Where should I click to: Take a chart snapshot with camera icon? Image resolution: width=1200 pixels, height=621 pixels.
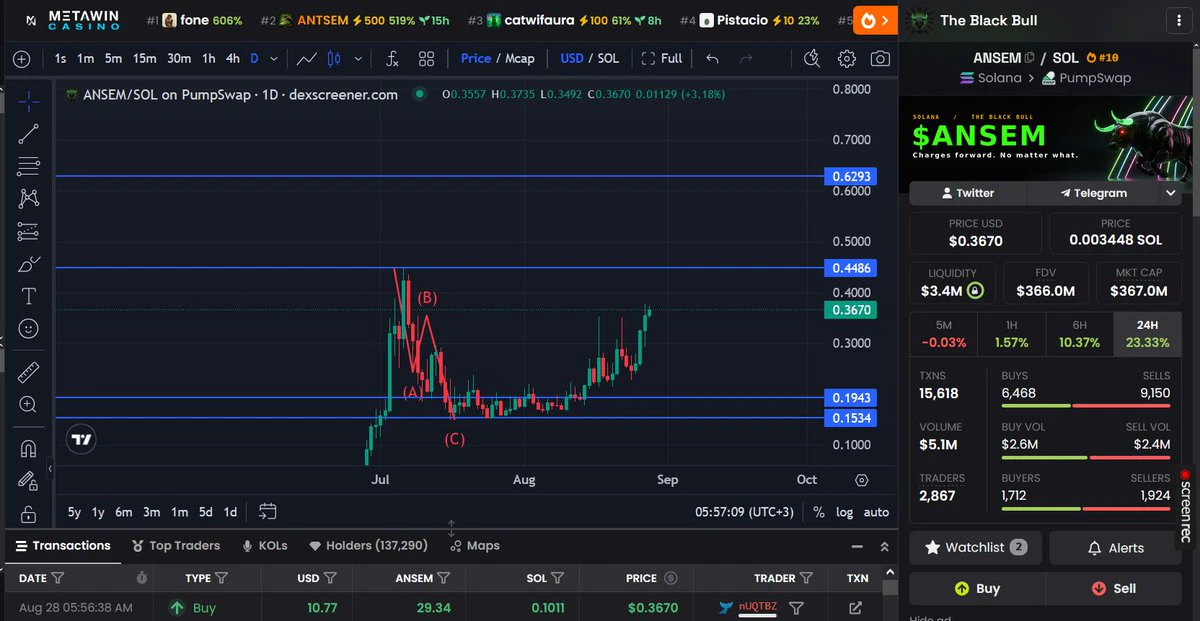click(880, 59)
